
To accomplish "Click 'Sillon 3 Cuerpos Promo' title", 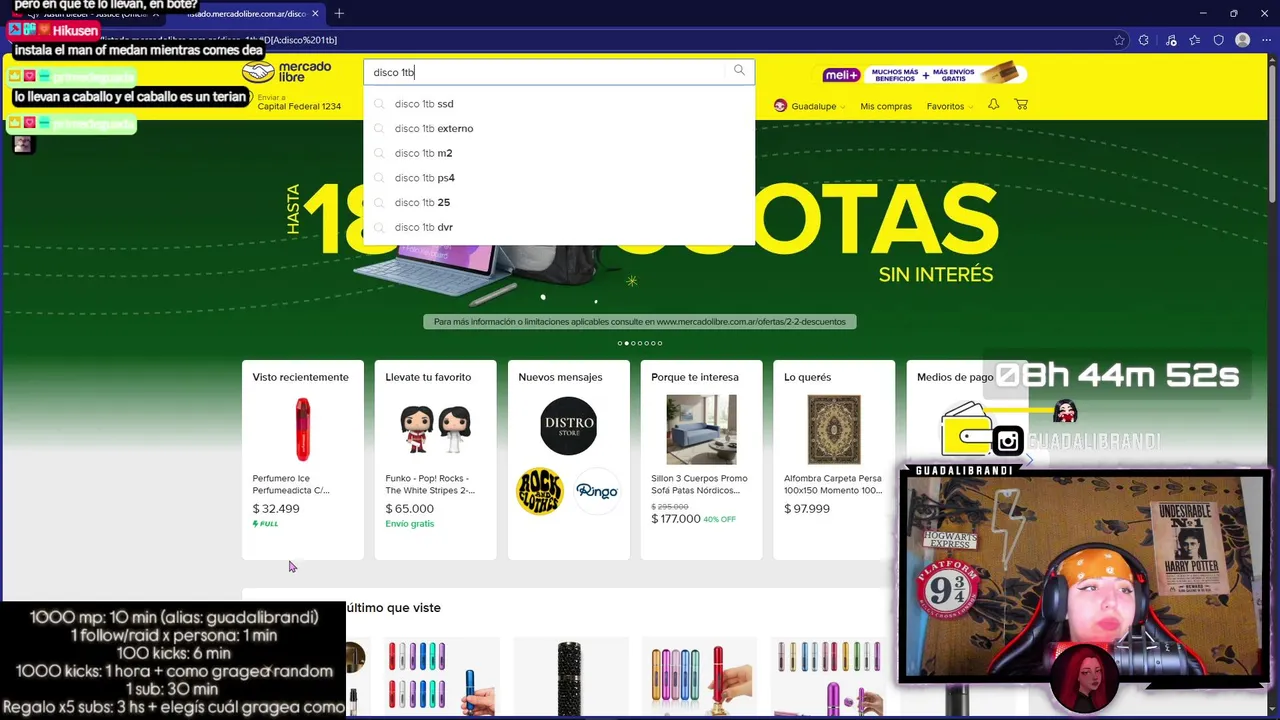I will (x=699, y=484).
